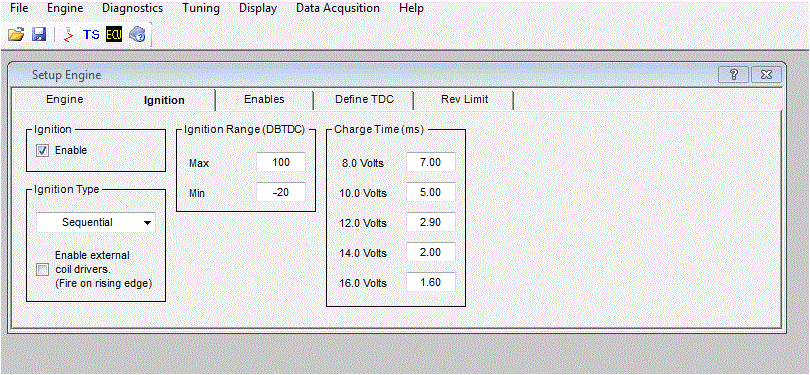
Task: Toggle the Ignition Enable checkbox
Action: coord(43,150)
